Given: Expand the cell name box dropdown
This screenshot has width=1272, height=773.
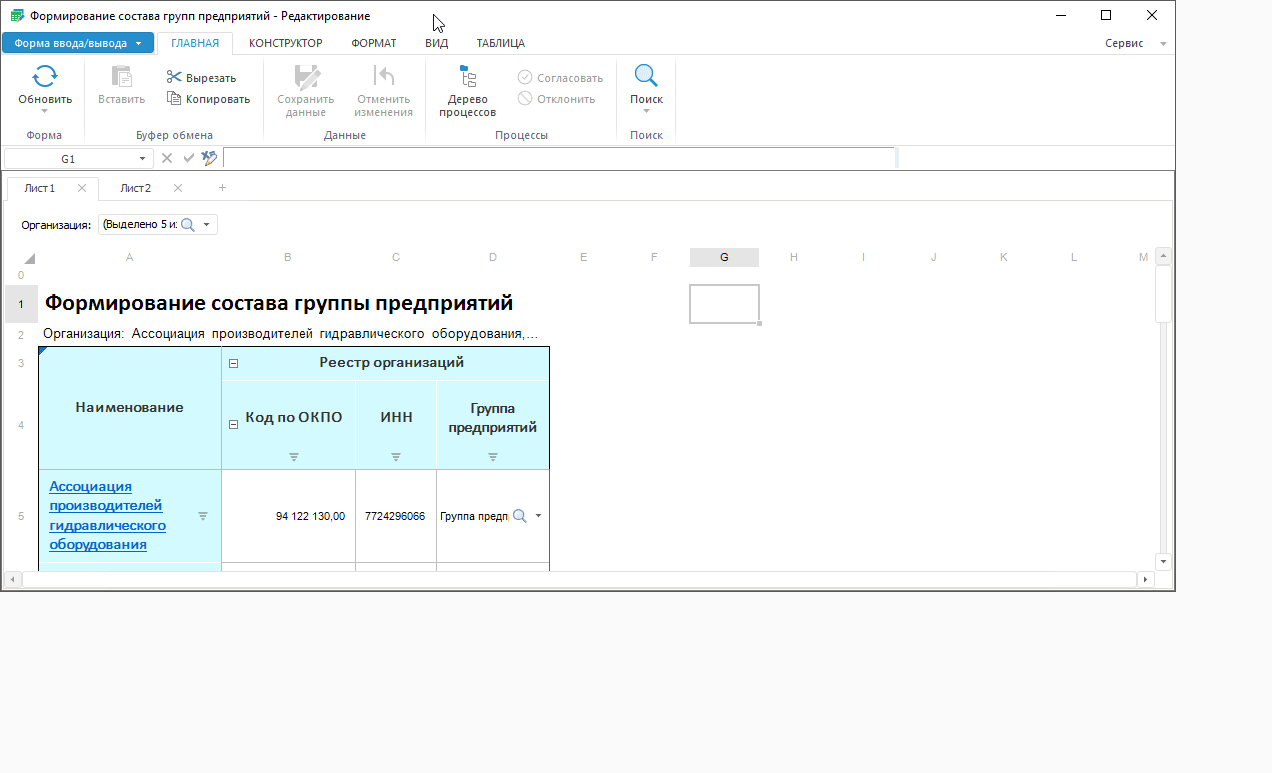Looking at the screenshot, I should point(142,158).
